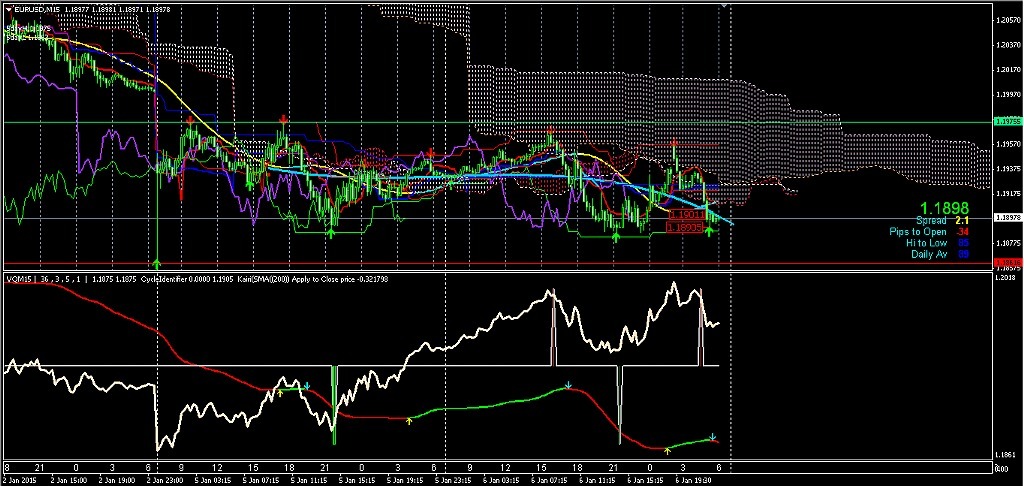Image resolution: width=1024 pixels, height=486 pixels.
Task: Click the 1.19970 price scale label
Action: pyautogui.click(x=1006, y=95)
